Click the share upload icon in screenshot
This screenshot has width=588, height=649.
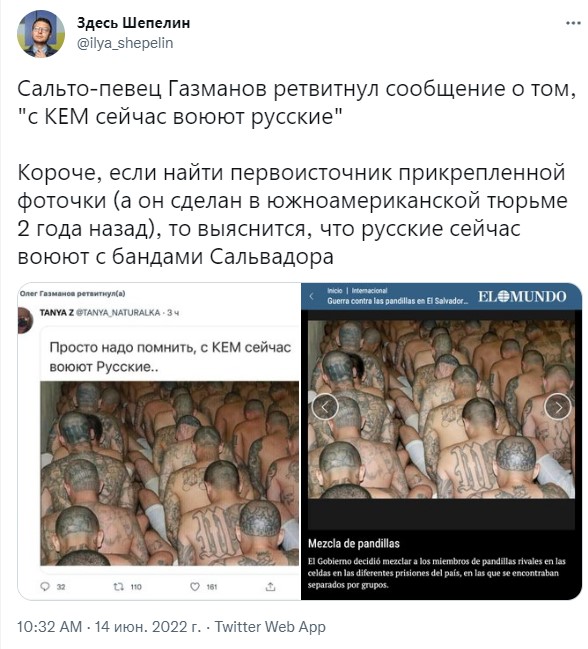[270, 587]
